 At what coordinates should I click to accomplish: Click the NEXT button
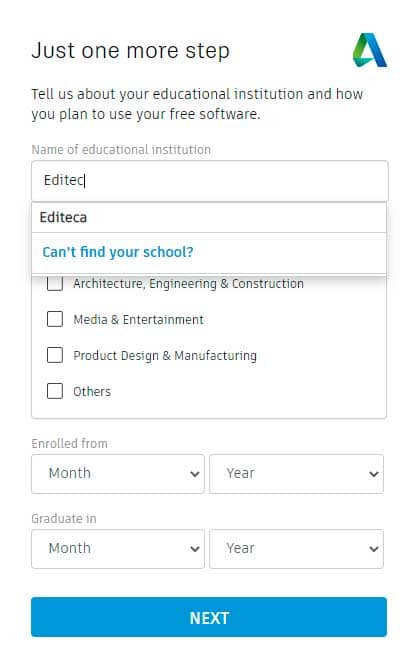coord(209,617)
